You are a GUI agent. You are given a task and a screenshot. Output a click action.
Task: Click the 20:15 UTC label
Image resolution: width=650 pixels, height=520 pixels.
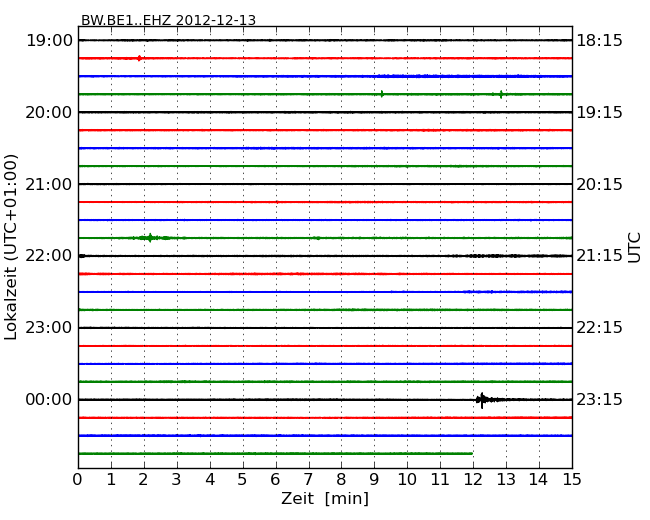(x=600, y=184)
